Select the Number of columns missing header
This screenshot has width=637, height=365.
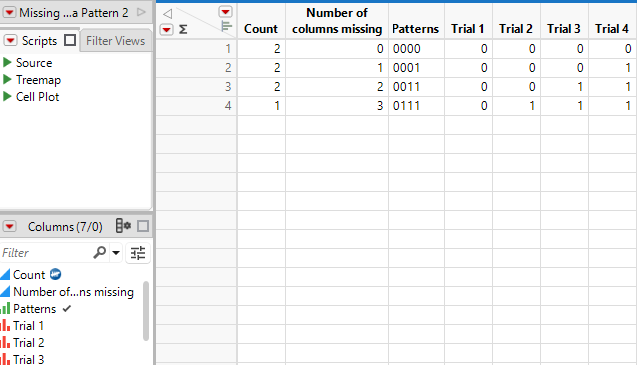(337, 21)
